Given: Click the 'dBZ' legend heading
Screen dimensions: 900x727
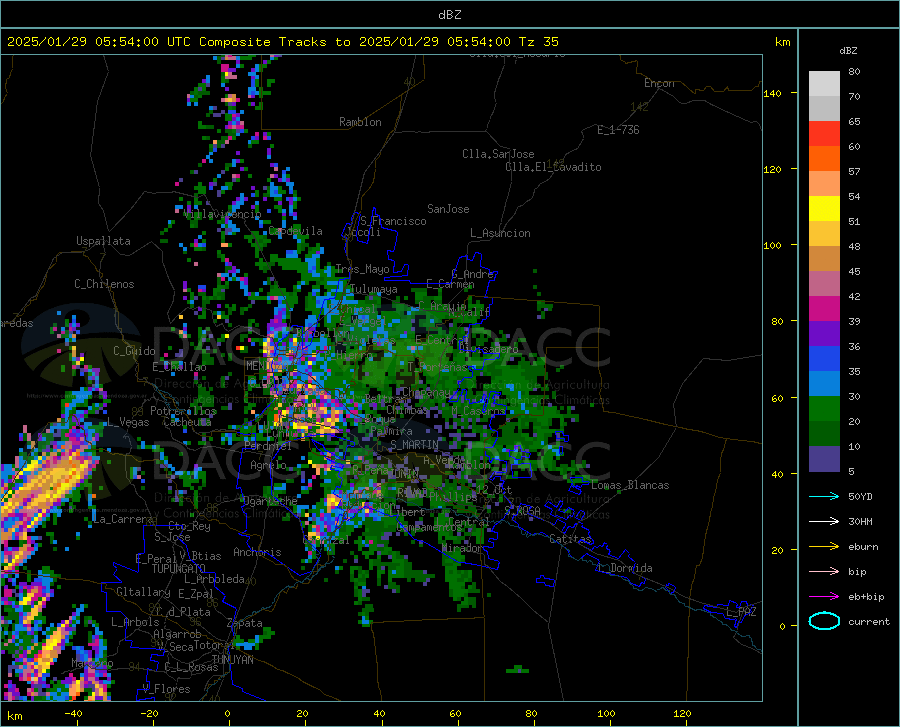Looking at the screenshot, I should 848,50.
